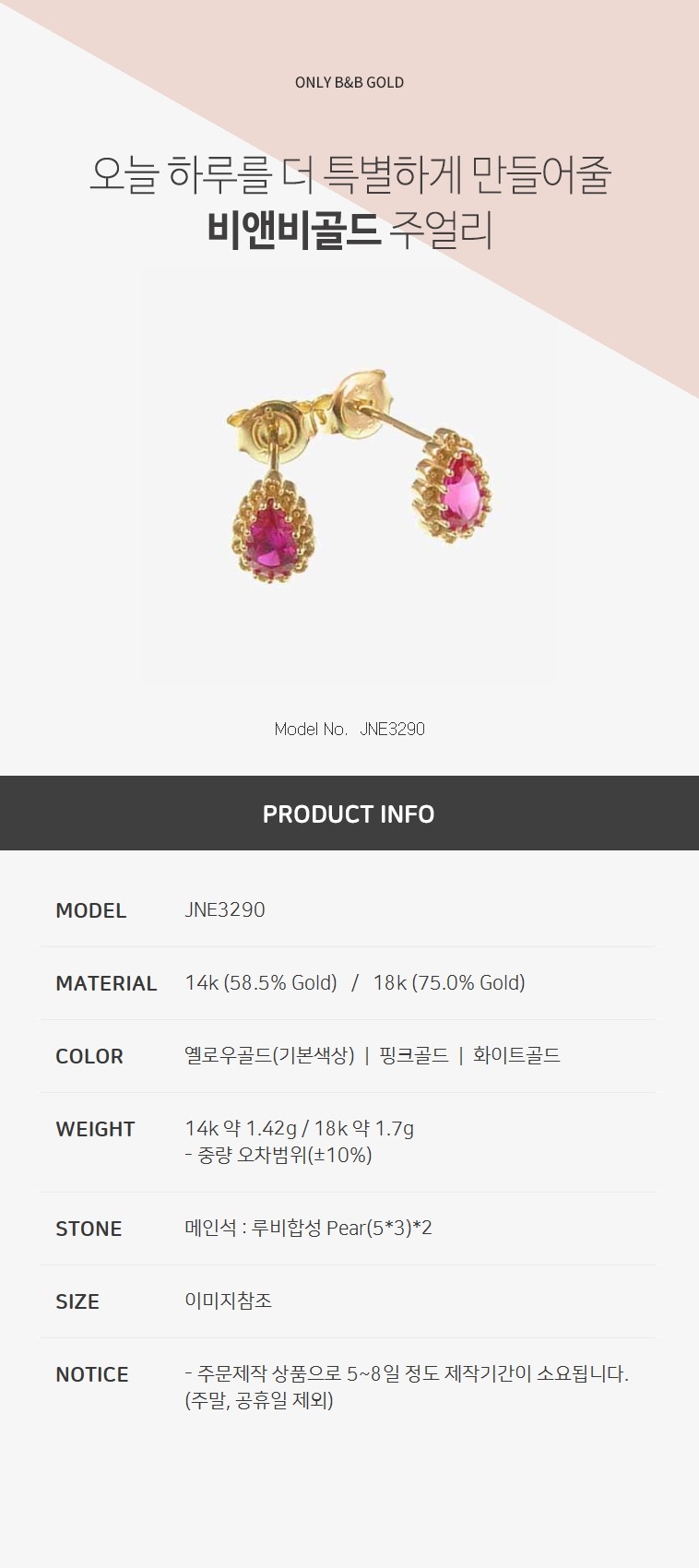Click the 14k (58.5% Gold) material option
The image size is (699, 1568).
click(261, 982)
